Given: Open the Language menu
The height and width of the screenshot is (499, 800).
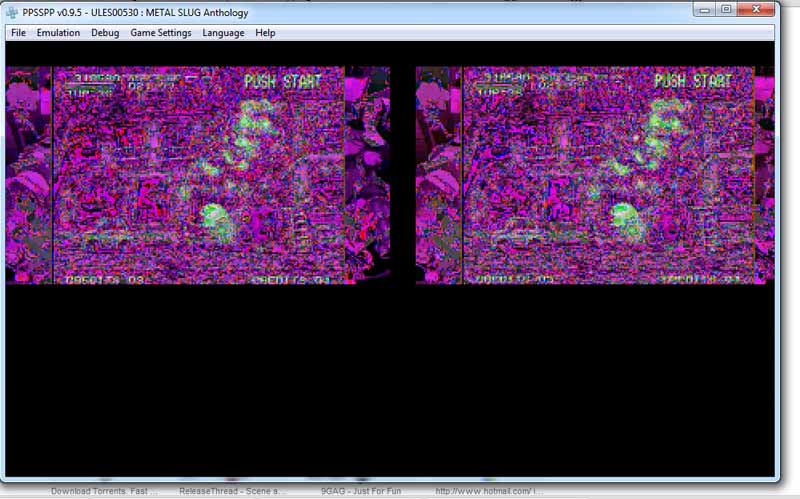Looking at the screenshot, I should [223, 33].
